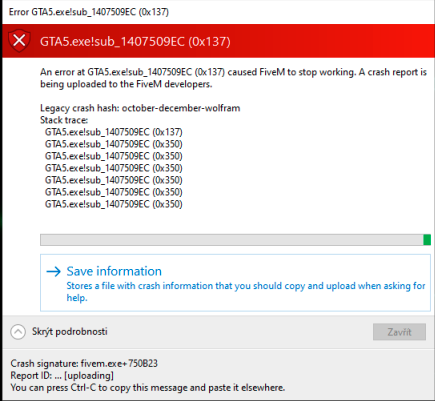The width and height of the screenshot is (435, 401).
Task: Click the crash upload progress bar
Action: [235, 240]
